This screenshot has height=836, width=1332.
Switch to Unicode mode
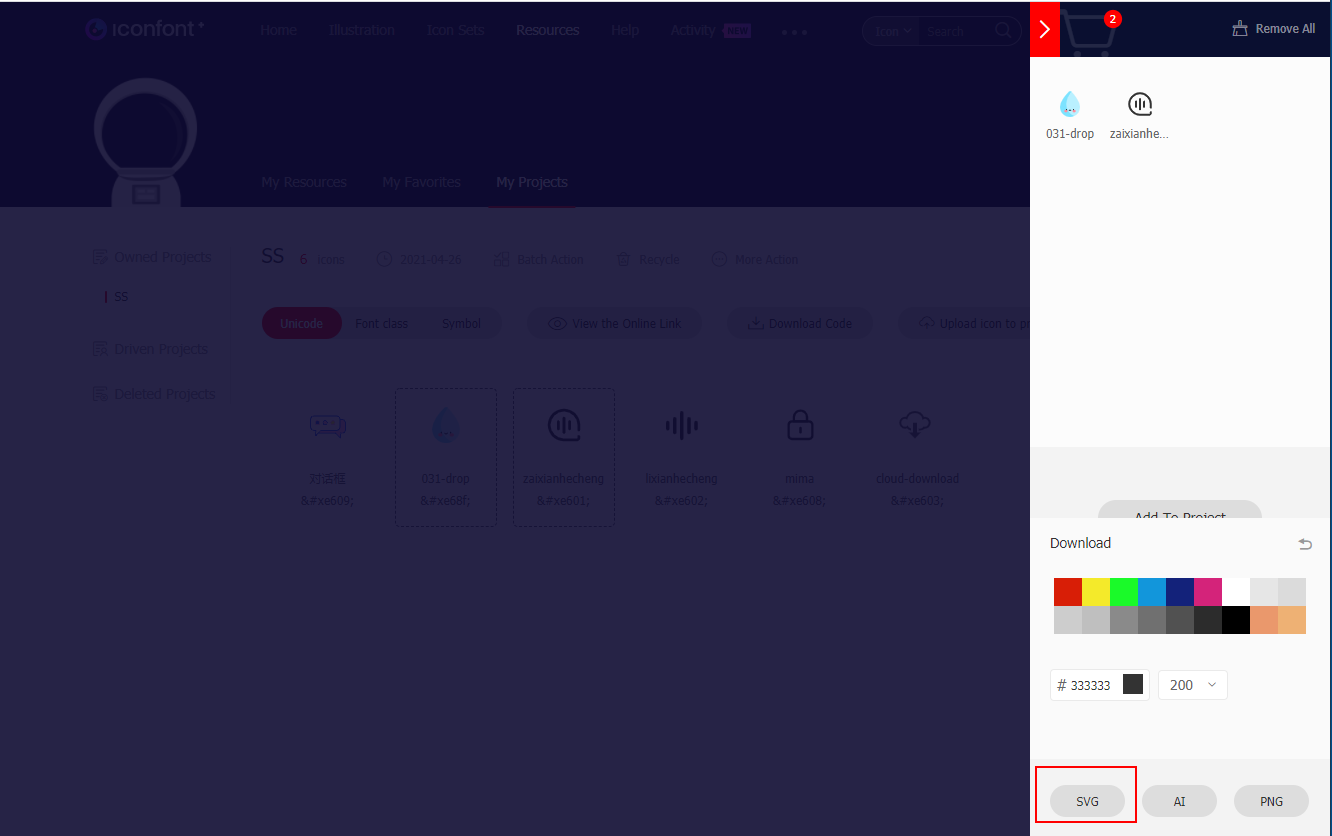tap(301, 324)
